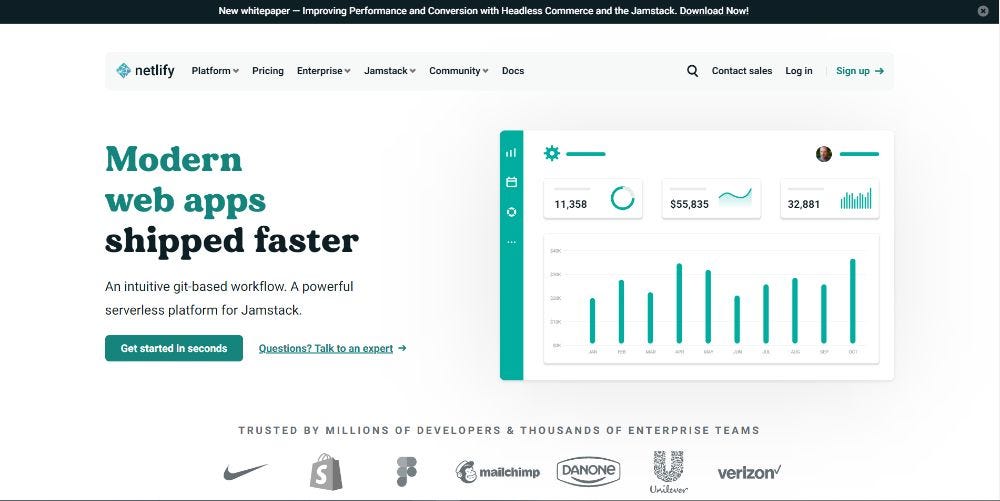
Task: Click the Sign up link
Action: pyautogui.click(x=860, y=71)
